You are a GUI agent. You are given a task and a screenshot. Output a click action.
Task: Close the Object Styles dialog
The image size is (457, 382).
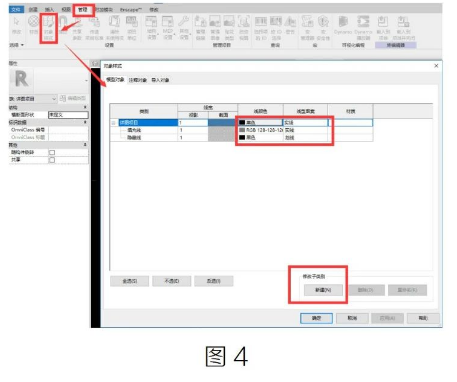coord(436,66)
